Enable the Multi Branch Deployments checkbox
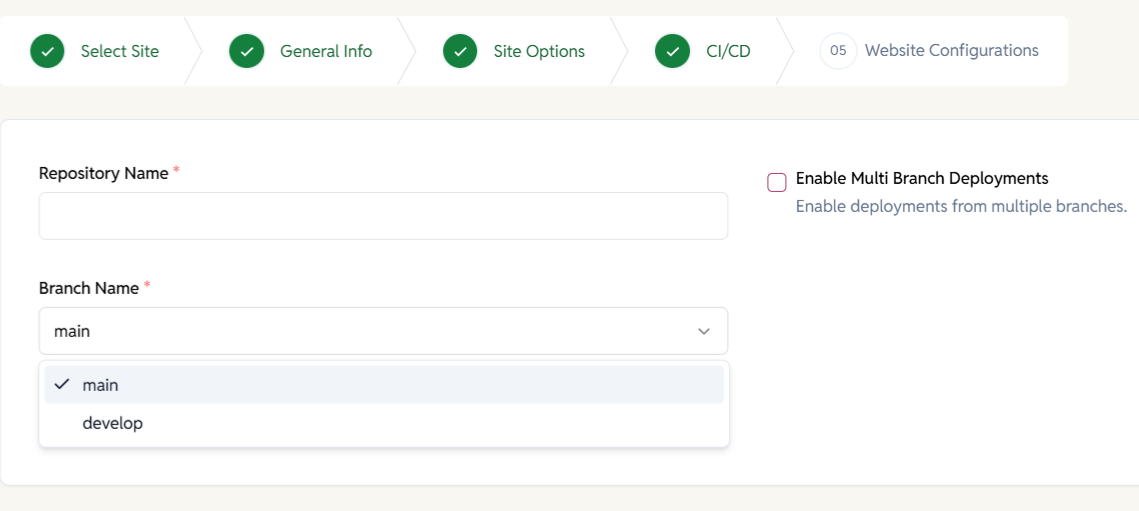Screen dimensions: 1139x511 777,182
